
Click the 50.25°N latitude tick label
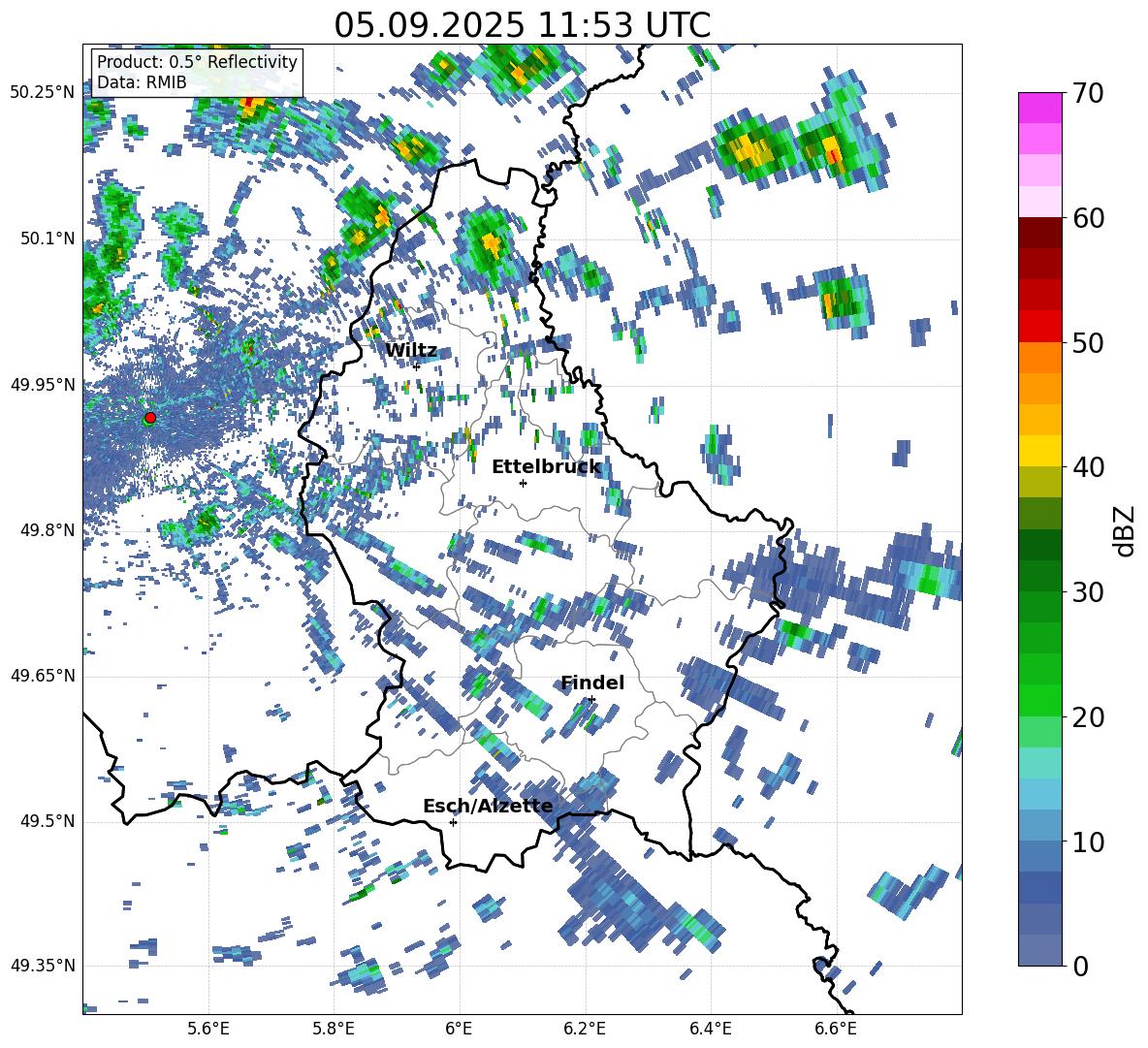[42, 93]
